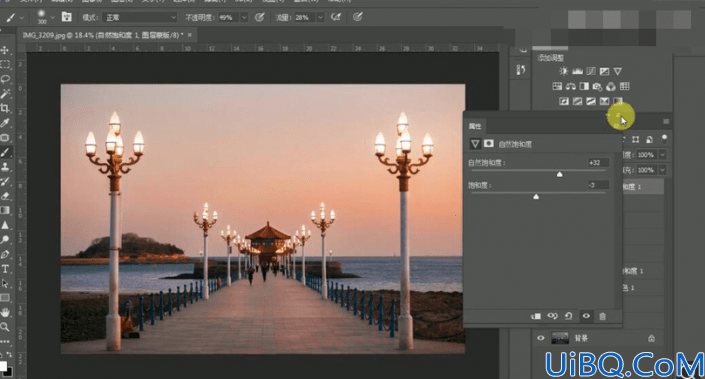Open the Properties panel menu
Viewport: 705px width, 379px height.
pos(666,121)
